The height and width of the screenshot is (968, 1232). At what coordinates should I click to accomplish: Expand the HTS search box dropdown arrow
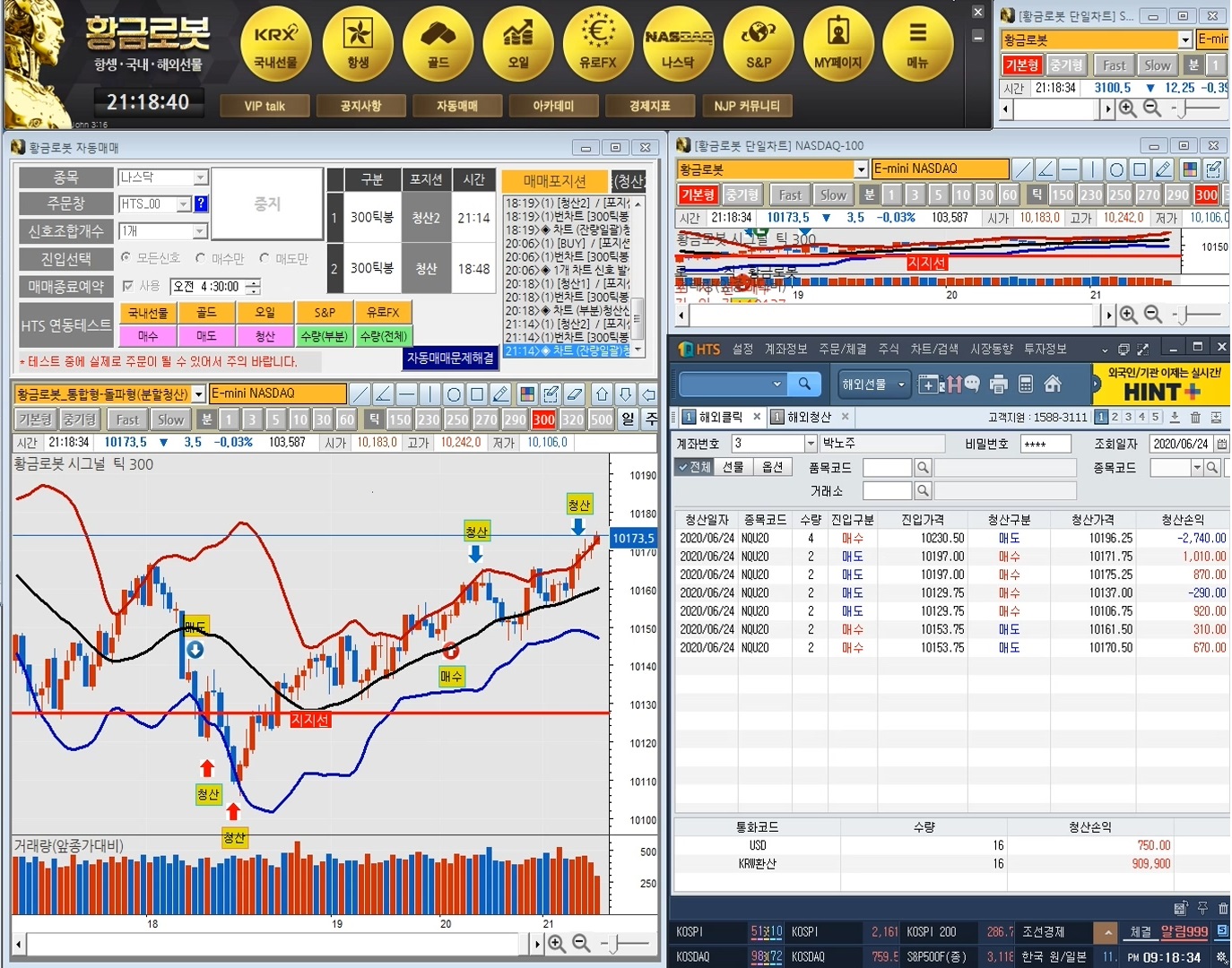point(777,385)
